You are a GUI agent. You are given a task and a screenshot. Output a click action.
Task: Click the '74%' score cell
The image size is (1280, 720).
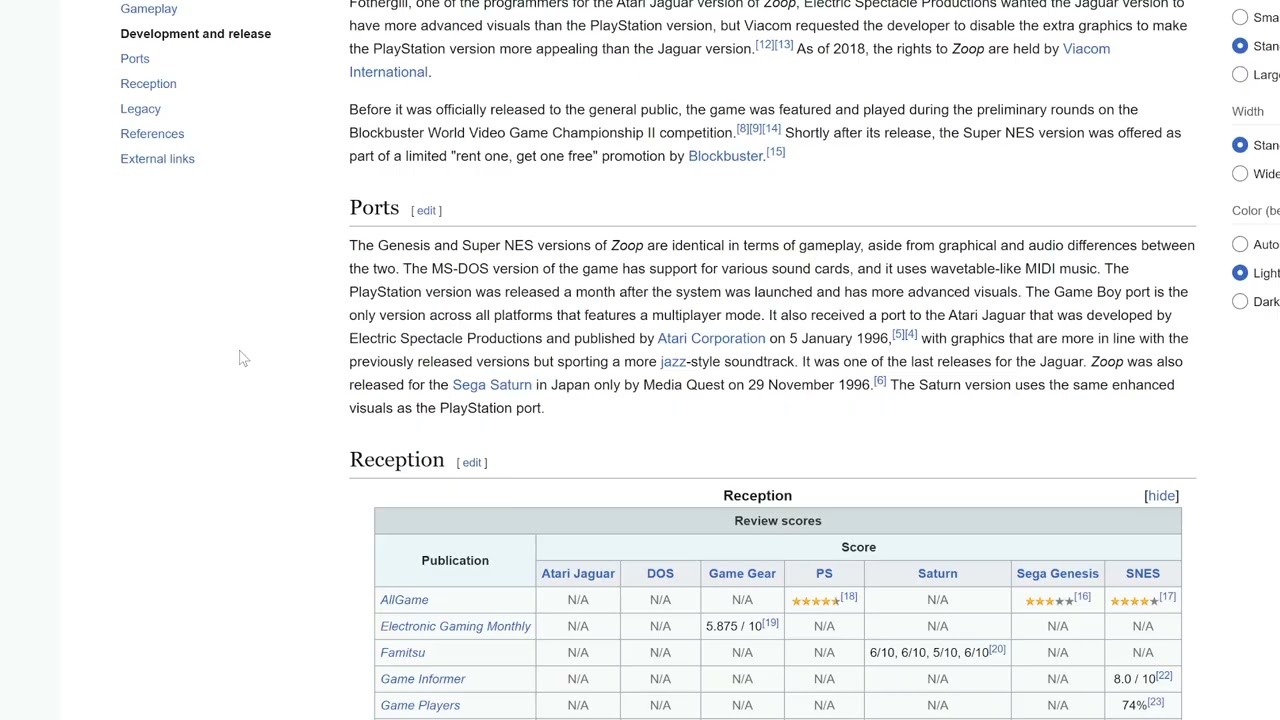(1143, 705)
